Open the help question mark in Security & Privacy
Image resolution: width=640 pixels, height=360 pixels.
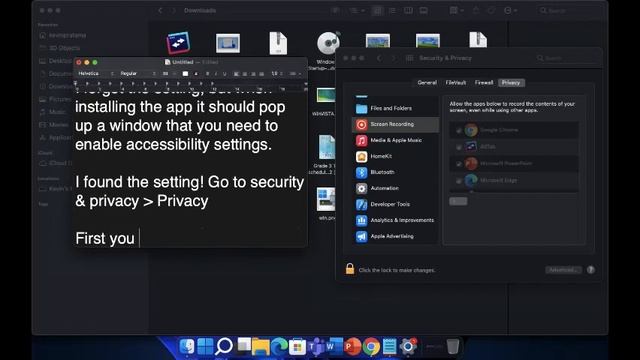(x=591, y=270)
